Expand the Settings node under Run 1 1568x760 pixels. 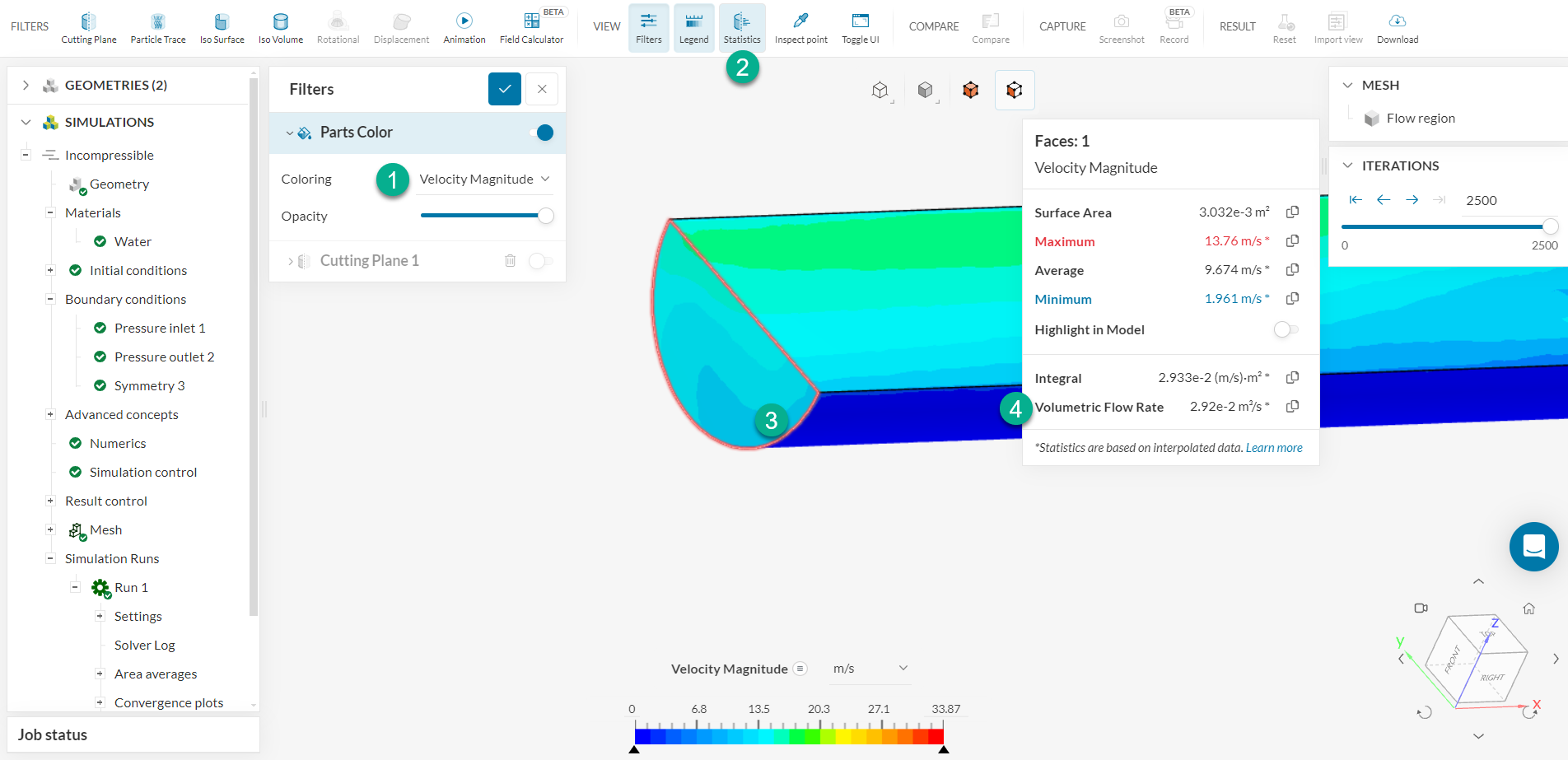(100, 616)
